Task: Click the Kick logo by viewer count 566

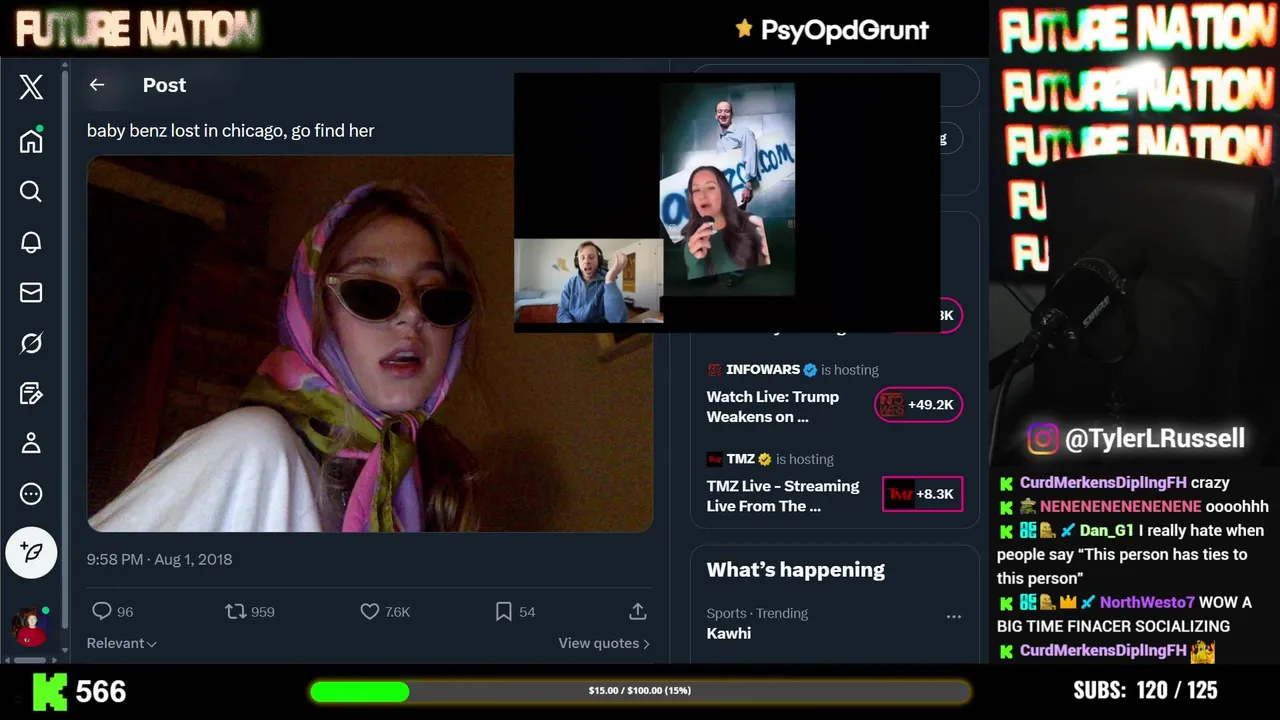Action: point(49,691)
